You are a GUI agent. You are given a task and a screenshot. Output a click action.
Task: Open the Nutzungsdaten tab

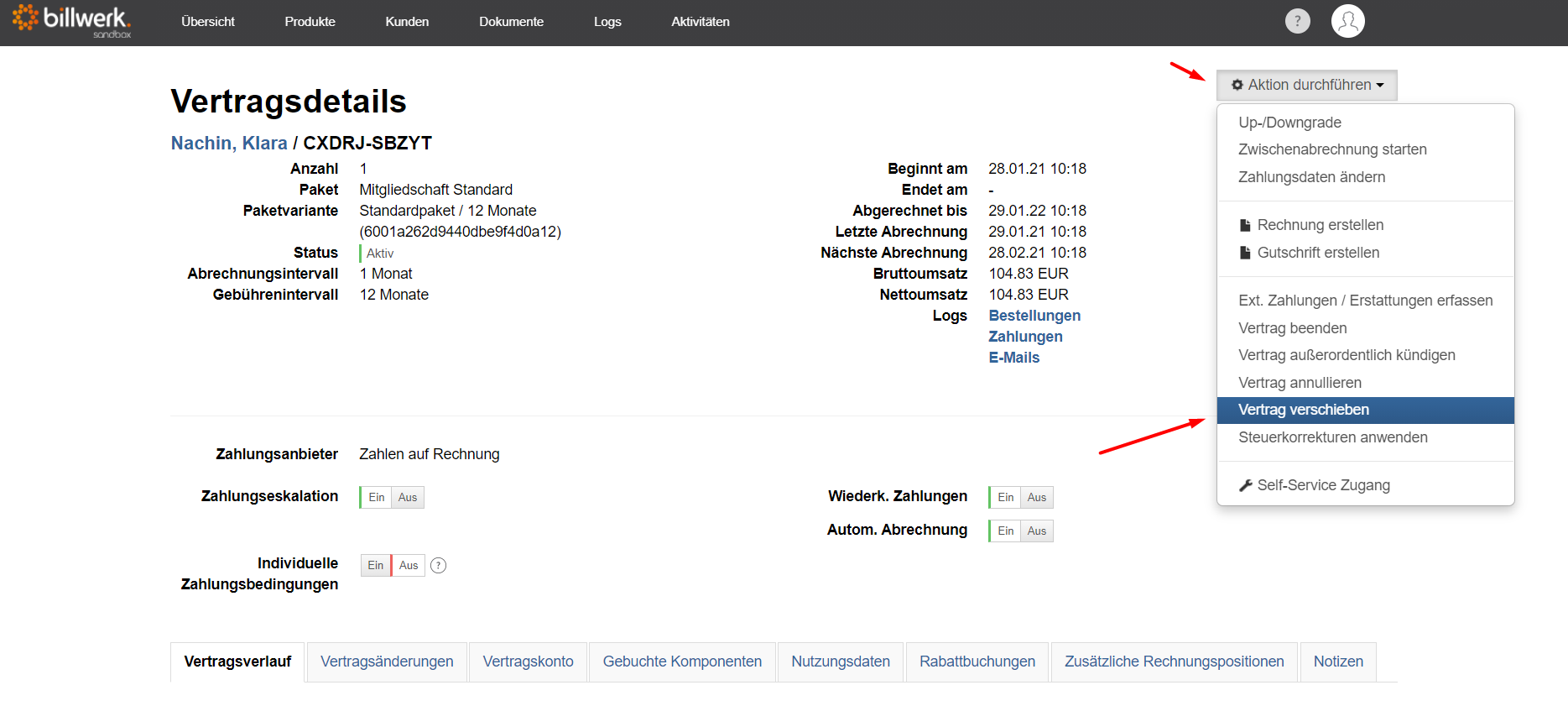[841, 662]
